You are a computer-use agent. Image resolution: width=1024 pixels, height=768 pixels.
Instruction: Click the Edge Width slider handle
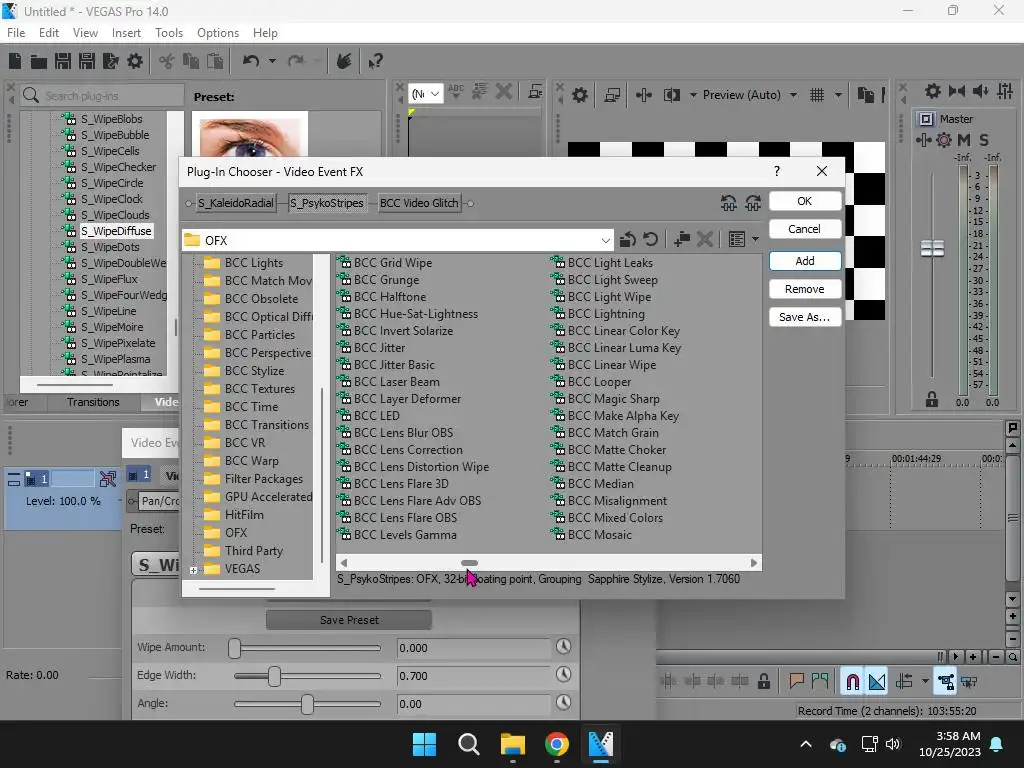274,676
